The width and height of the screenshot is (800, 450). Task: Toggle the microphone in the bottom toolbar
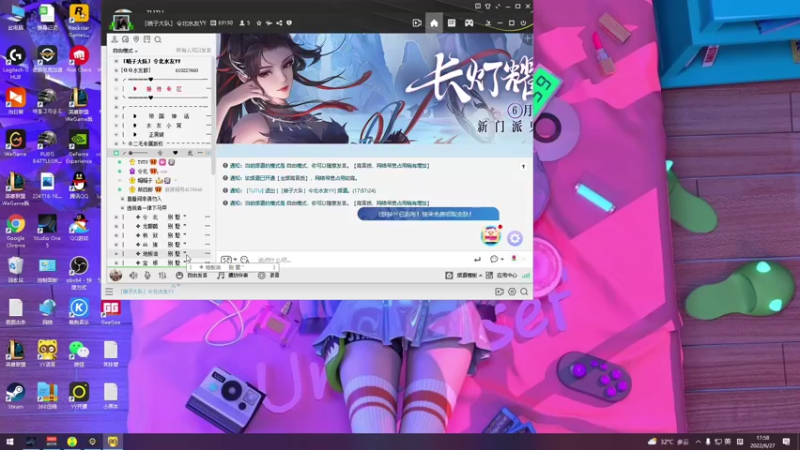click(x=147, y=276)
